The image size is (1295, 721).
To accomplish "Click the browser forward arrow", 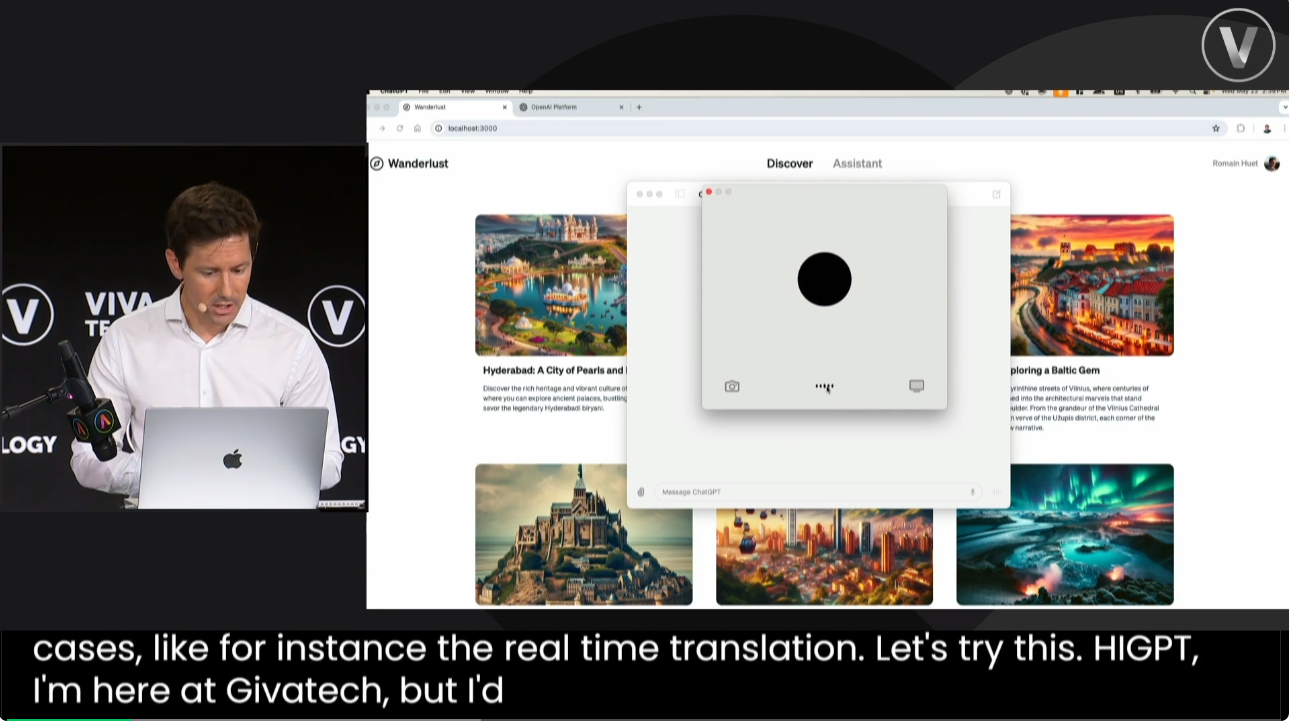I will tap(382, 128).
